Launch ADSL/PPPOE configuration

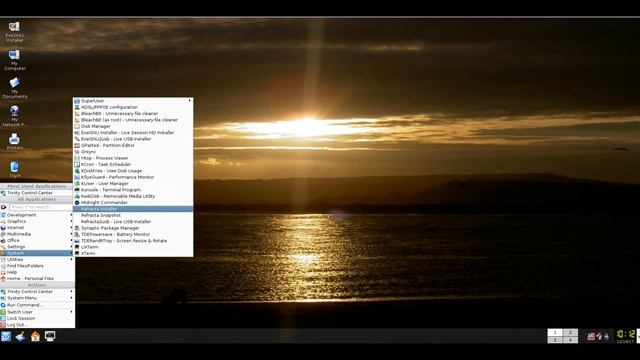(133, 107)
